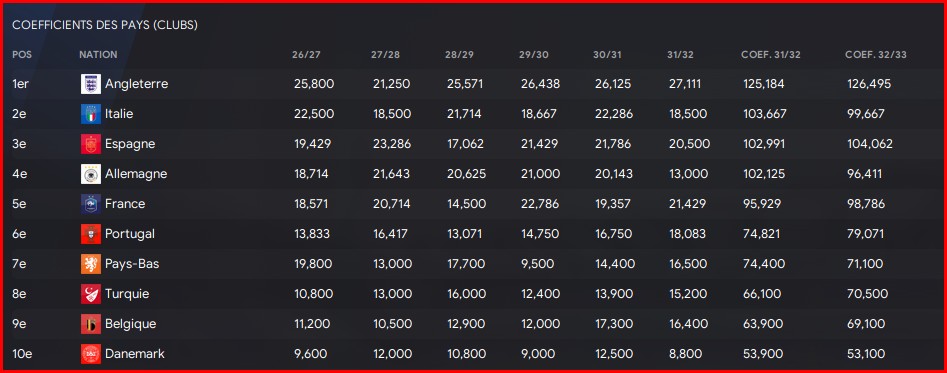Open the Angleterre nation link

(x=136, y=84)
